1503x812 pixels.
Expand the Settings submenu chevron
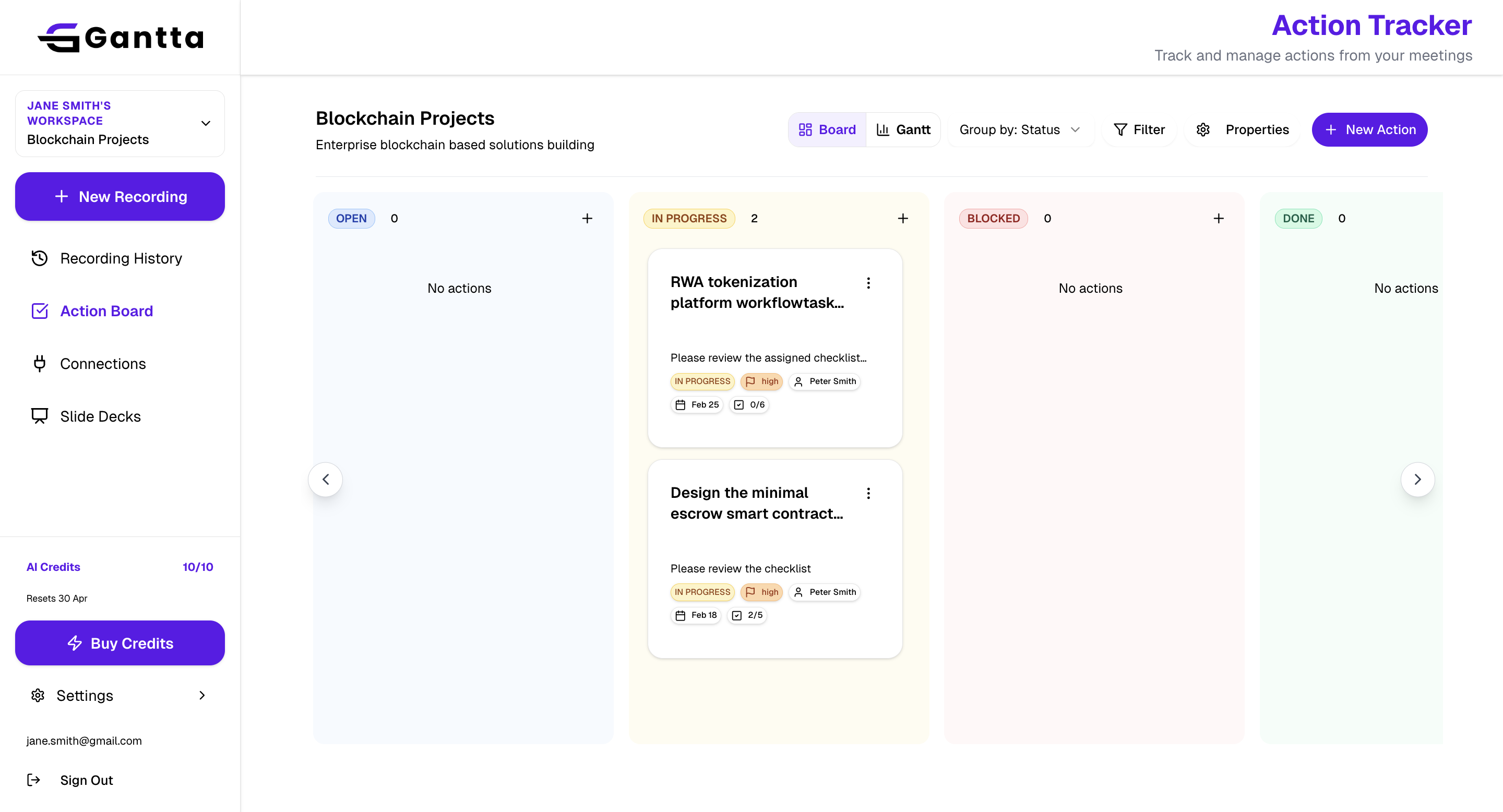[202, 695]
